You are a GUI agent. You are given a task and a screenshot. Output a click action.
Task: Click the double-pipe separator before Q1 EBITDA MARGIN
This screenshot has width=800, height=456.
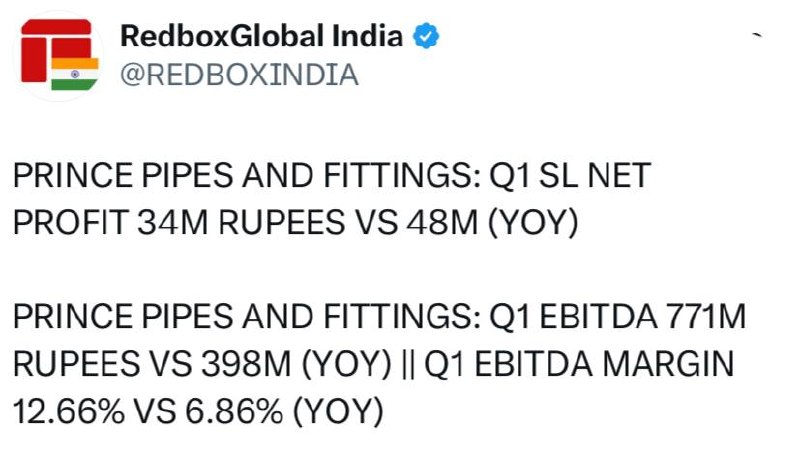tap(408, 364)
